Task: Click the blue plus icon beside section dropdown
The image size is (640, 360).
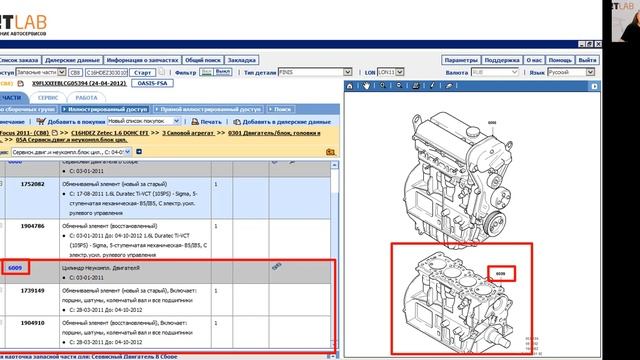Action: coord(139,152)
